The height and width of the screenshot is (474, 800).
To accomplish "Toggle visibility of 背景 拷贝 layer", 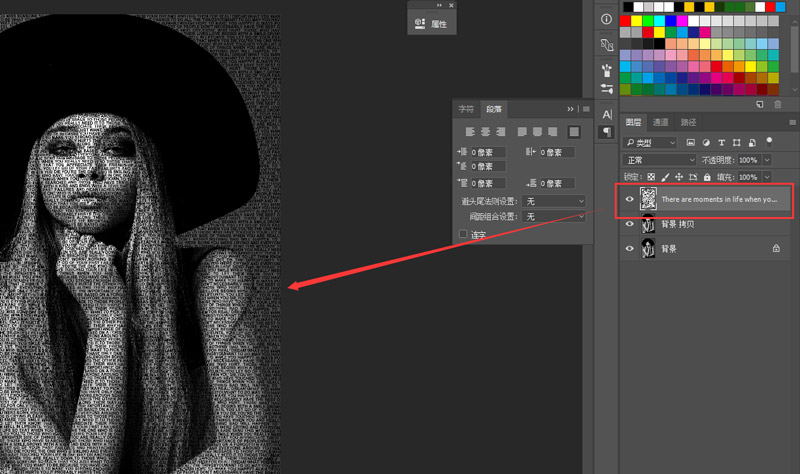I will click(630, 224).
